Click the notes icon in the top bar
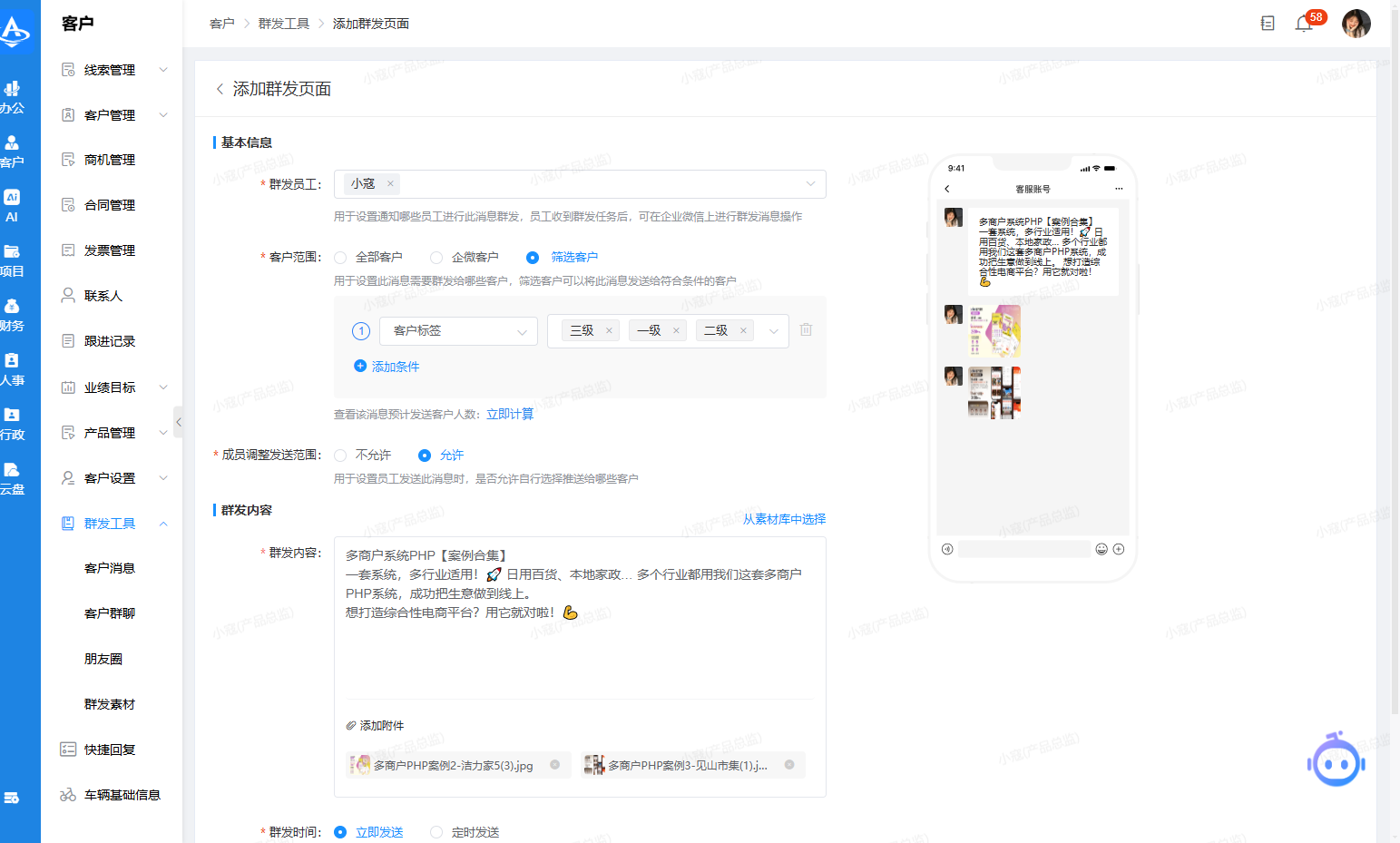Viewport: 1400px width, 843px height. point(1268,24)
